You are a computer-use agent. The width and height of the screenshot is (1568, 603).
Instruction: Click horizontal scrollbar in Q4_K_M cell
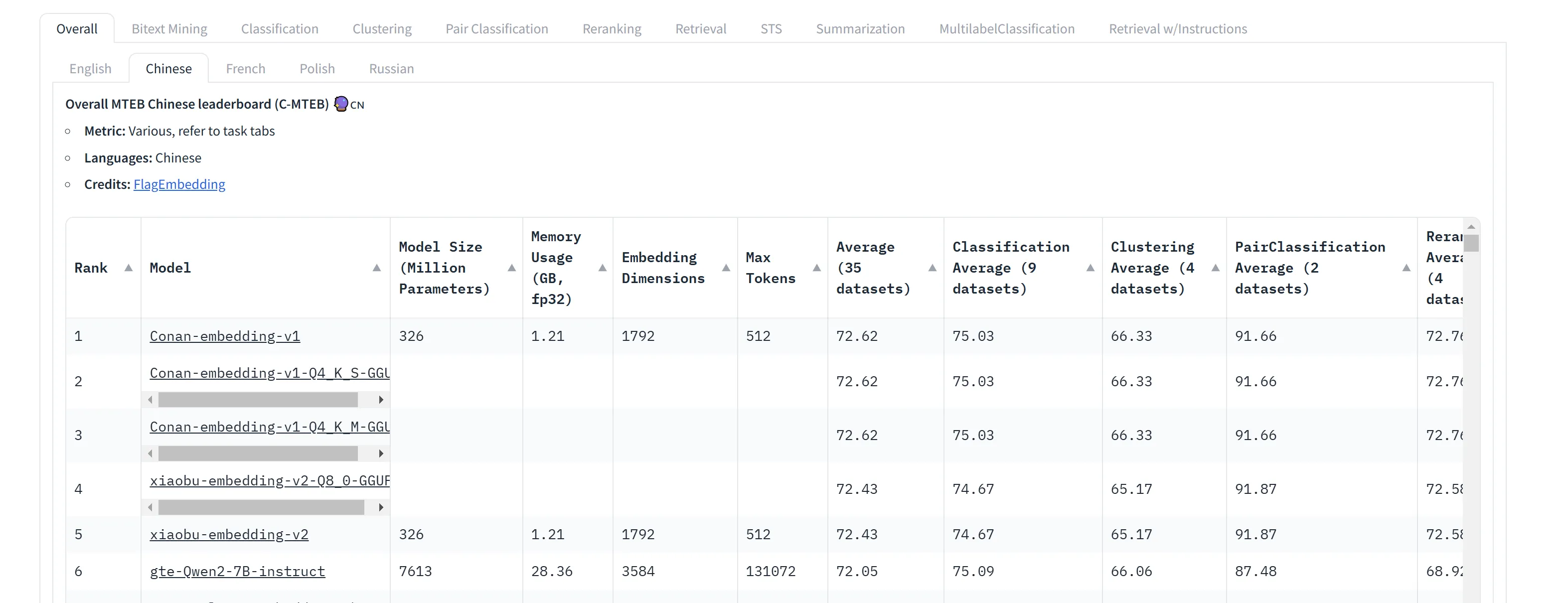tap(258, 453)
